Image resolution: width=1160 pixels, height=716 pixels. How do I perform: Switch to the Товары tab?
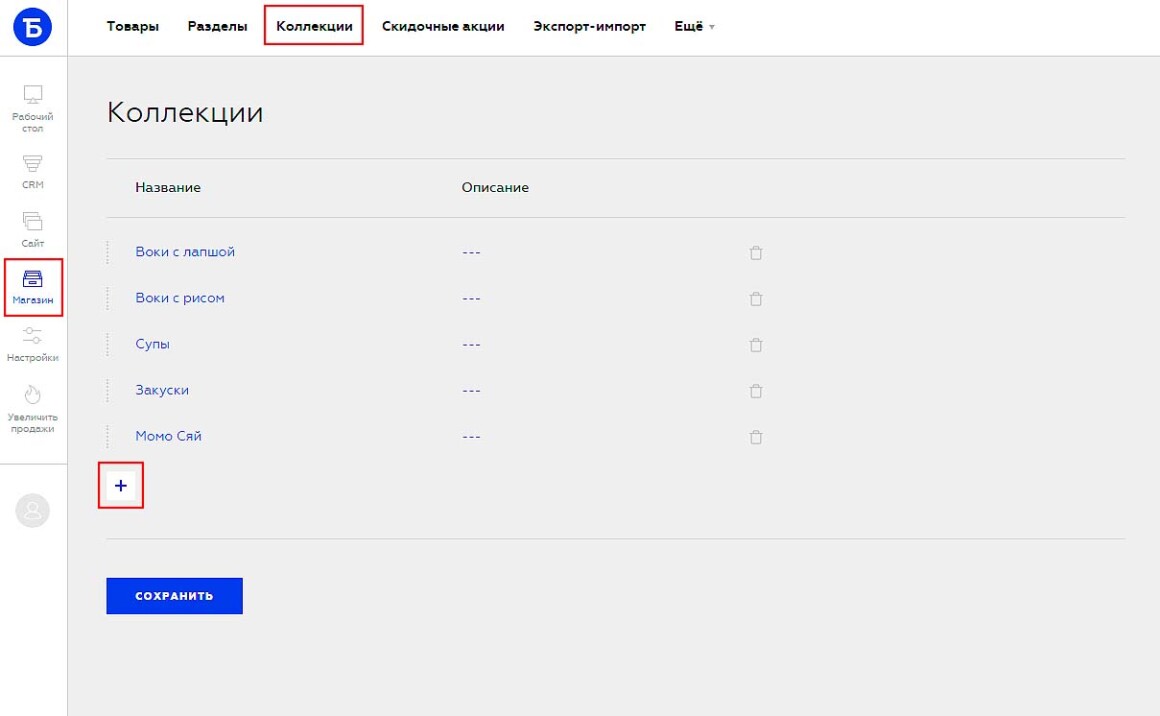132,26
